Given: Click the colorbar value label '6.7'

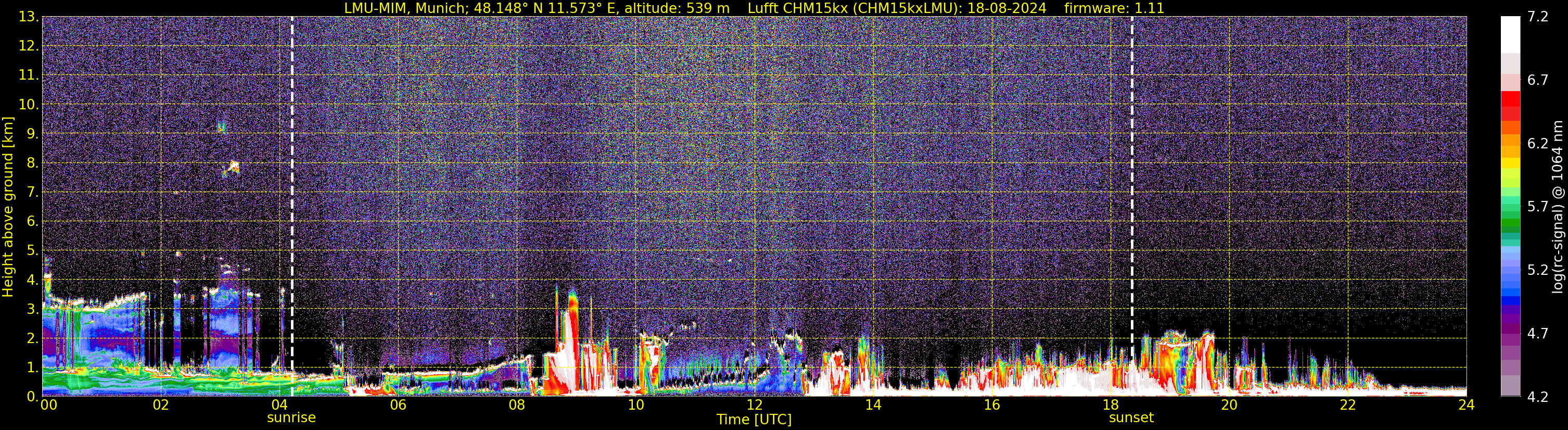Looking at the screenshot, I should coord(1538,80).
